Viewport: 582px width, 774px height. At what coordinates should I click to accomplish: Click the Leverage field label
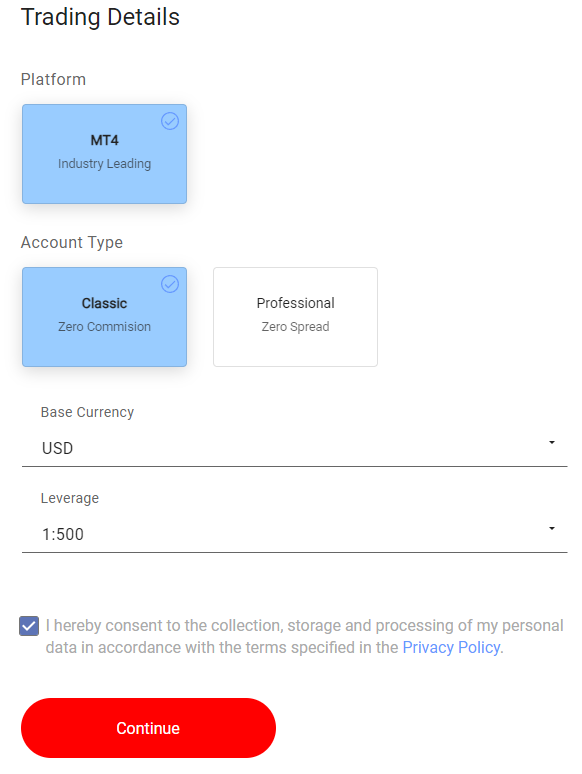(70, 498)
